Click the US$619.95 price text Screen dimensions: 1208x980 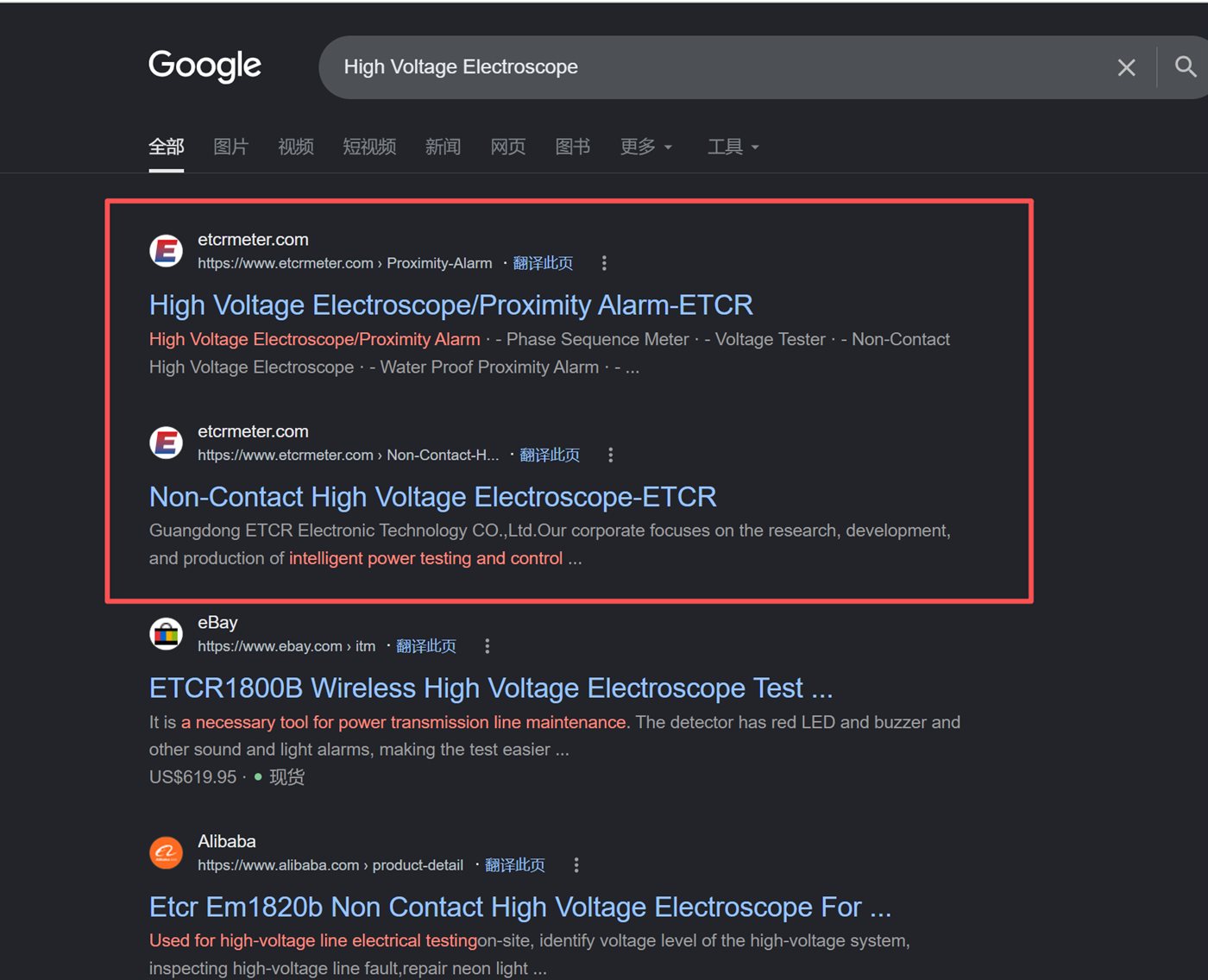click(192, 777)
